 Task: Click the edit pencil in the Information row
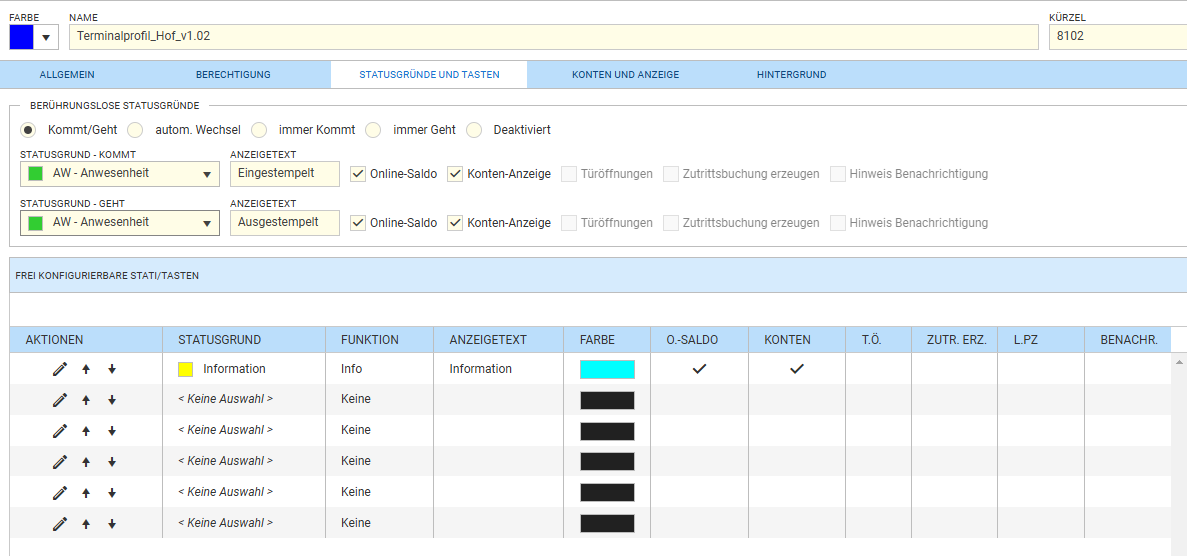(x=60, y=369)
